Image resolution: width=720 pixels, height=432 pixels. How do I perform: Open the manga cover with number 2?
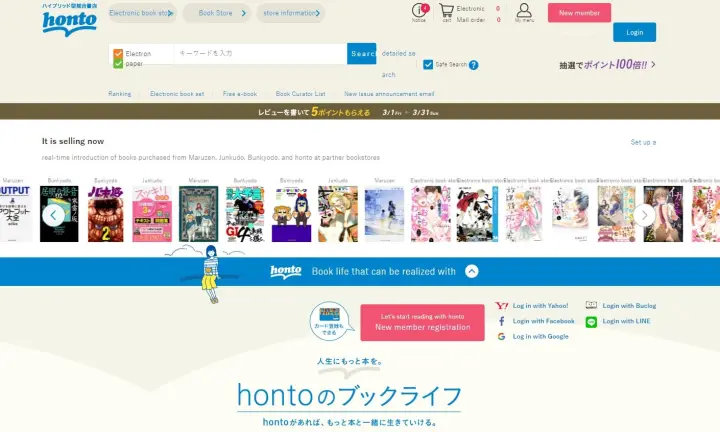pyautogui.click(x=106, y=214)
